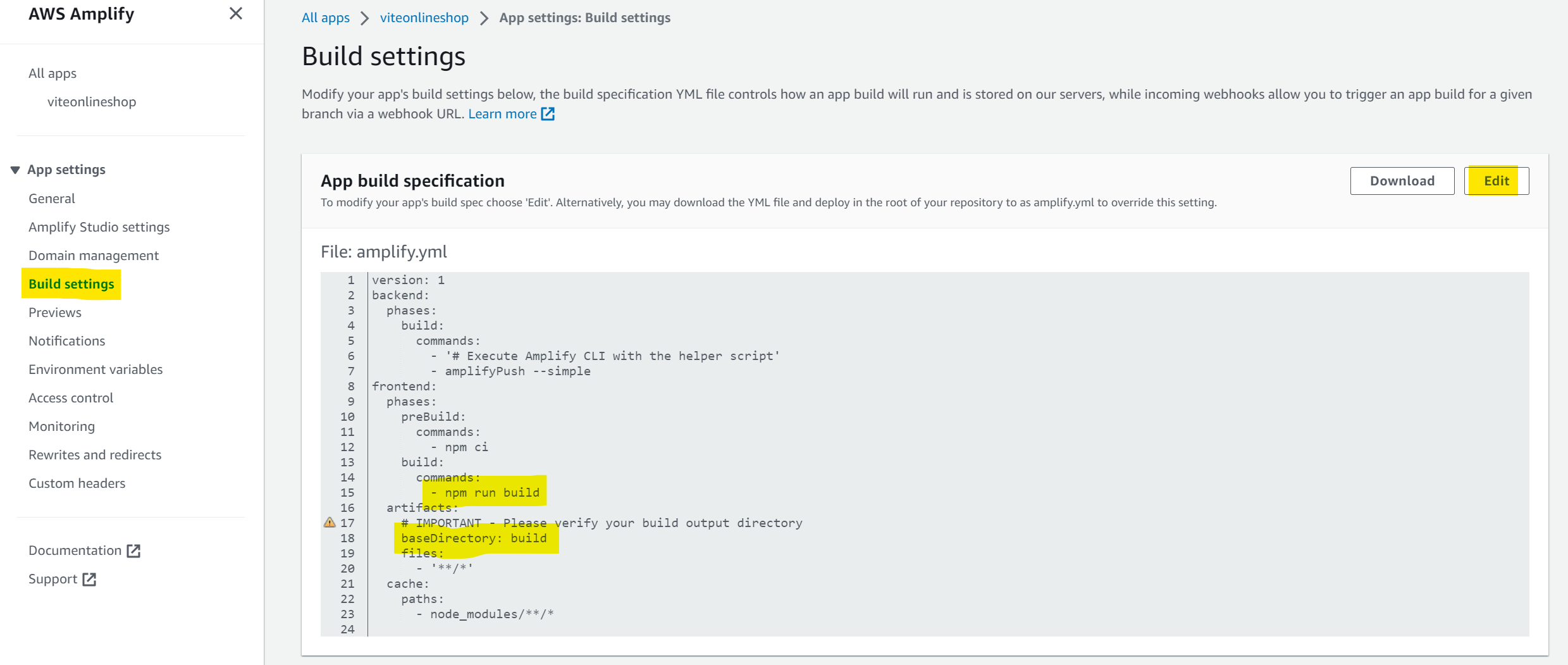Open Environment variables page
This screenshot has height=665, width=1568.
96,370
